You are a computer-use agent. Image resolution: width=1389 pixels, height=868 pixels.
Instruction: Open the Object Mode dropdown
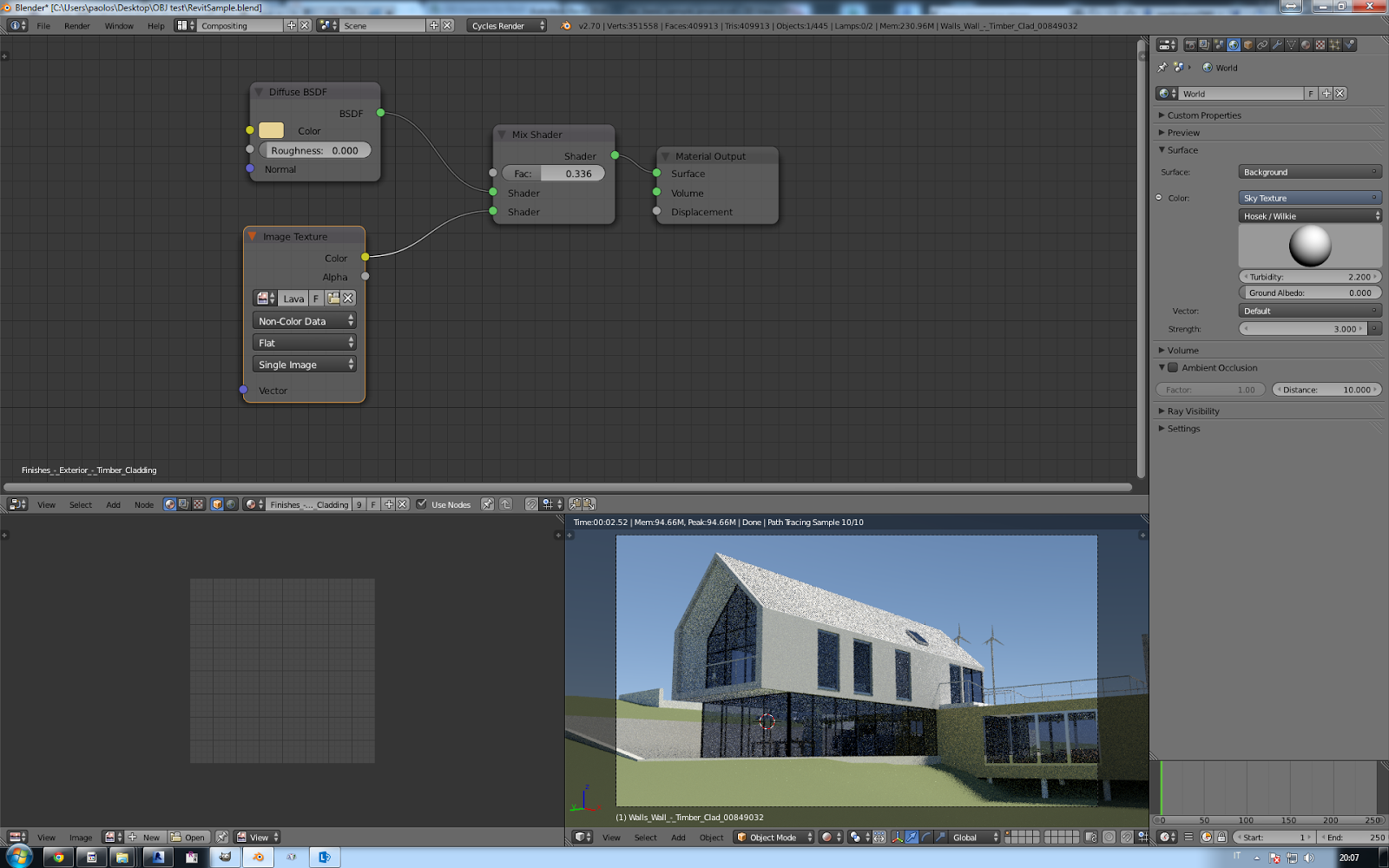[773, 838]
